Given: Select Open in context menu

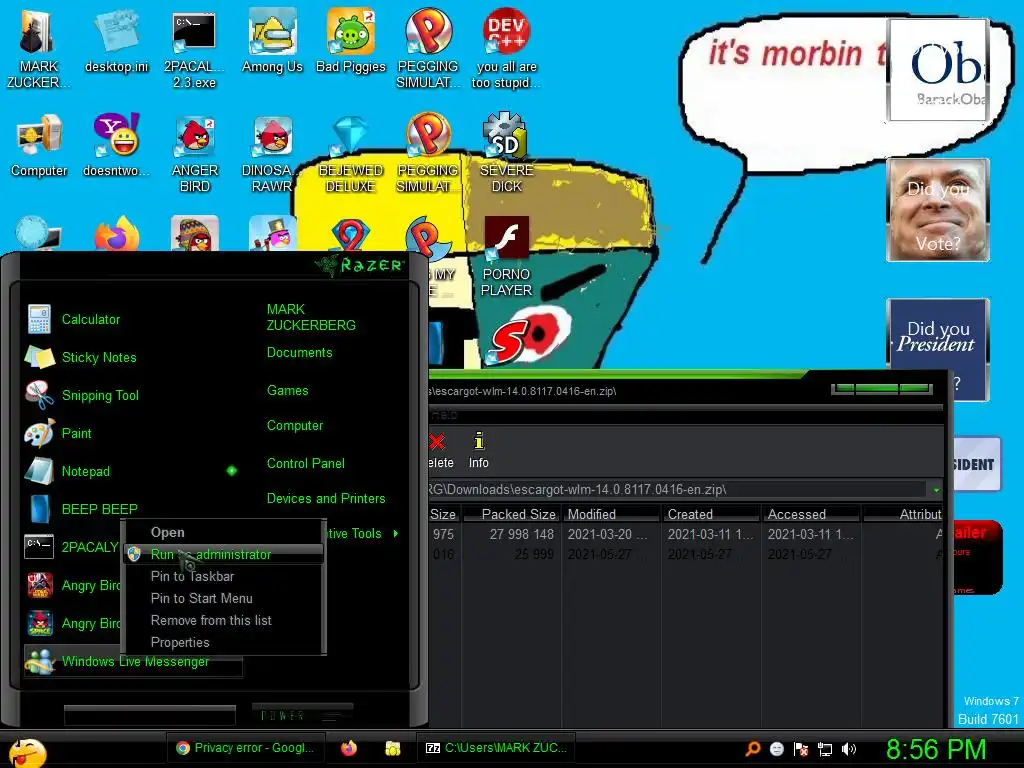Looking at the screenshot, I should coord(223,532).
